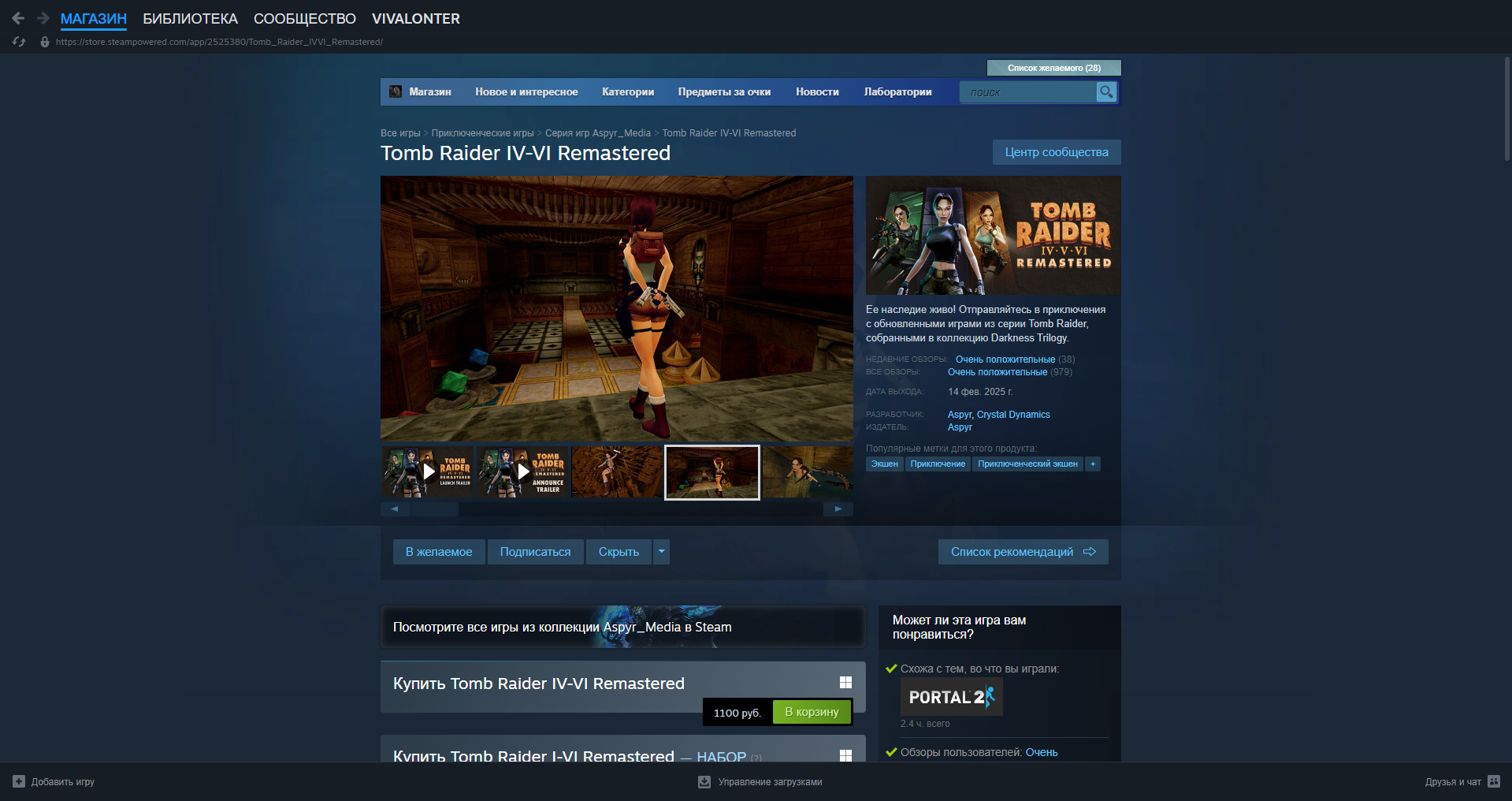The width and height of the screenshot is (1512, 801).
Task: Open the Категории store menu
Action: 628,92
